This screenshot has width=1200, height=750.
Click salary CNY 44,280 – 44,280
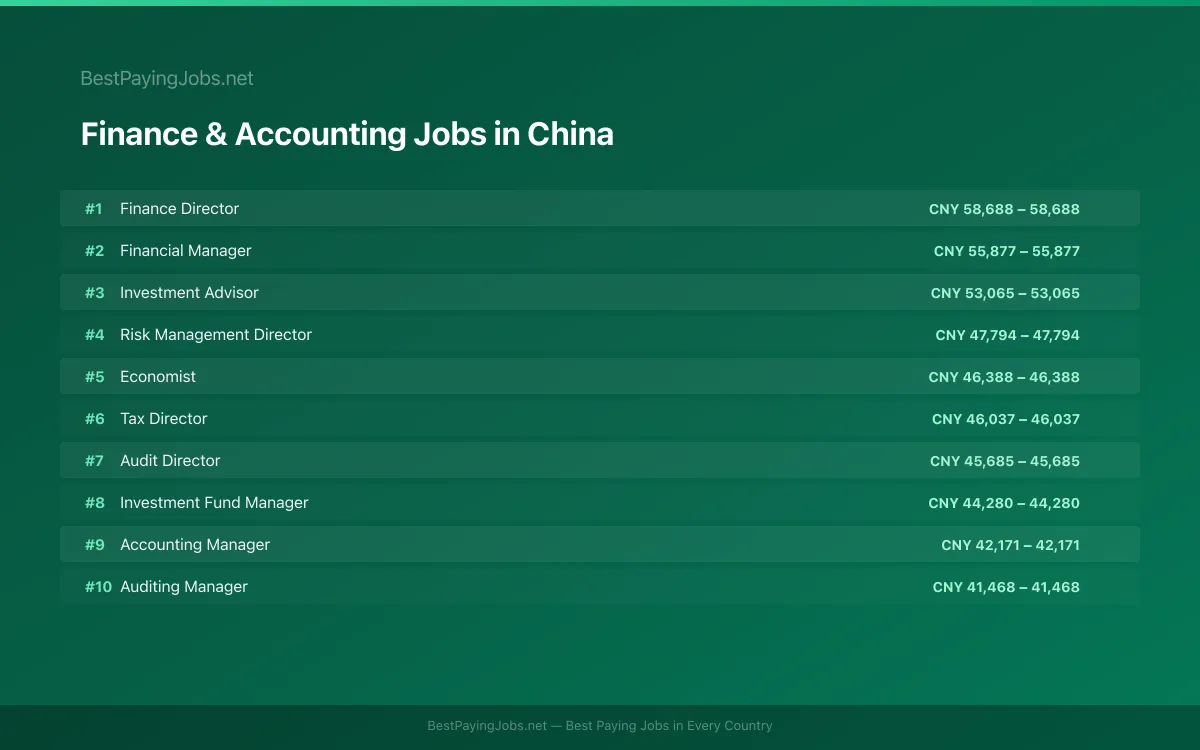[x=1004, y=503]
